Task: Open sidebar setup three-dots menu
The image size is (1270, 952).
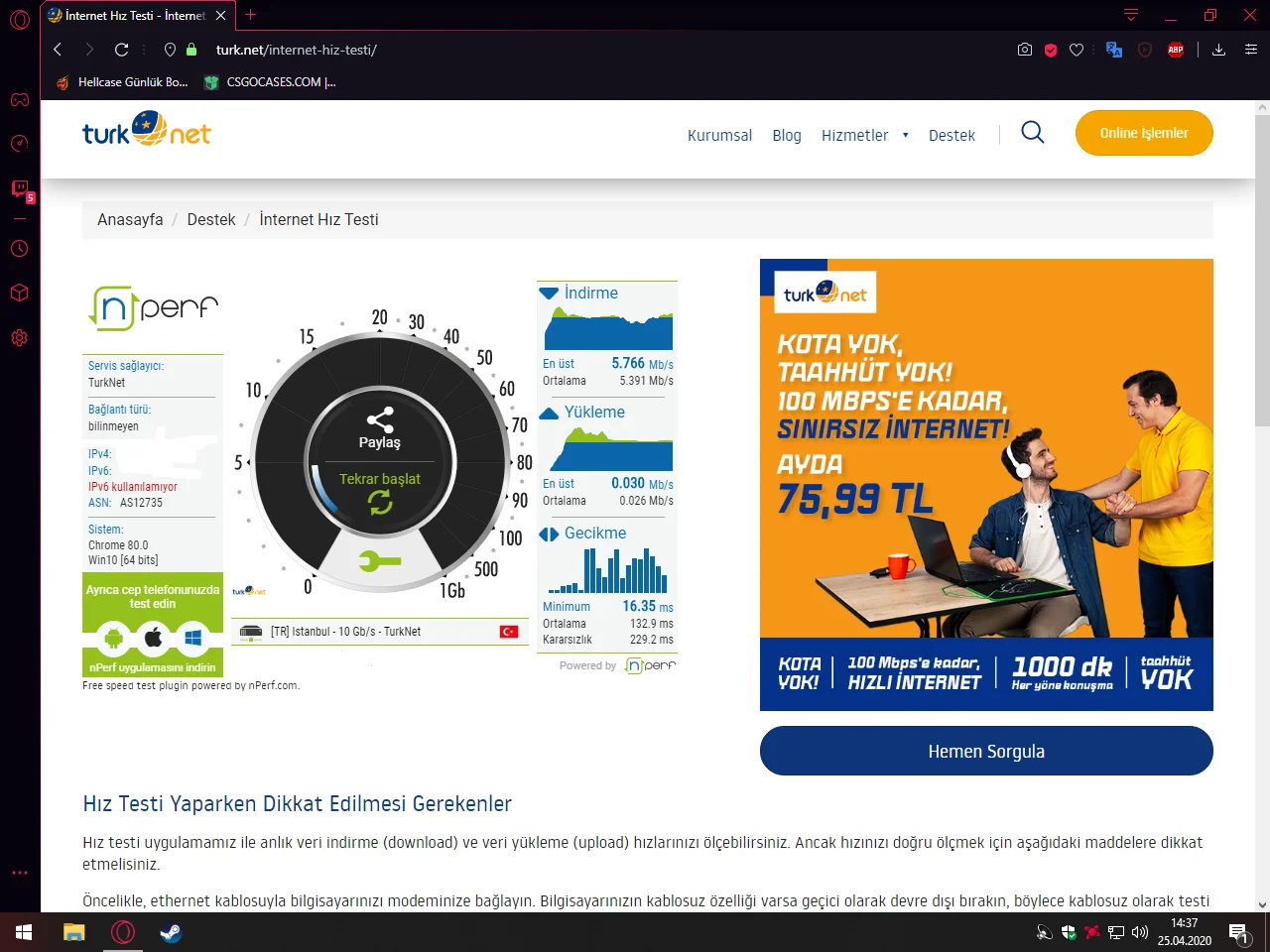Action: click(20, 873)
